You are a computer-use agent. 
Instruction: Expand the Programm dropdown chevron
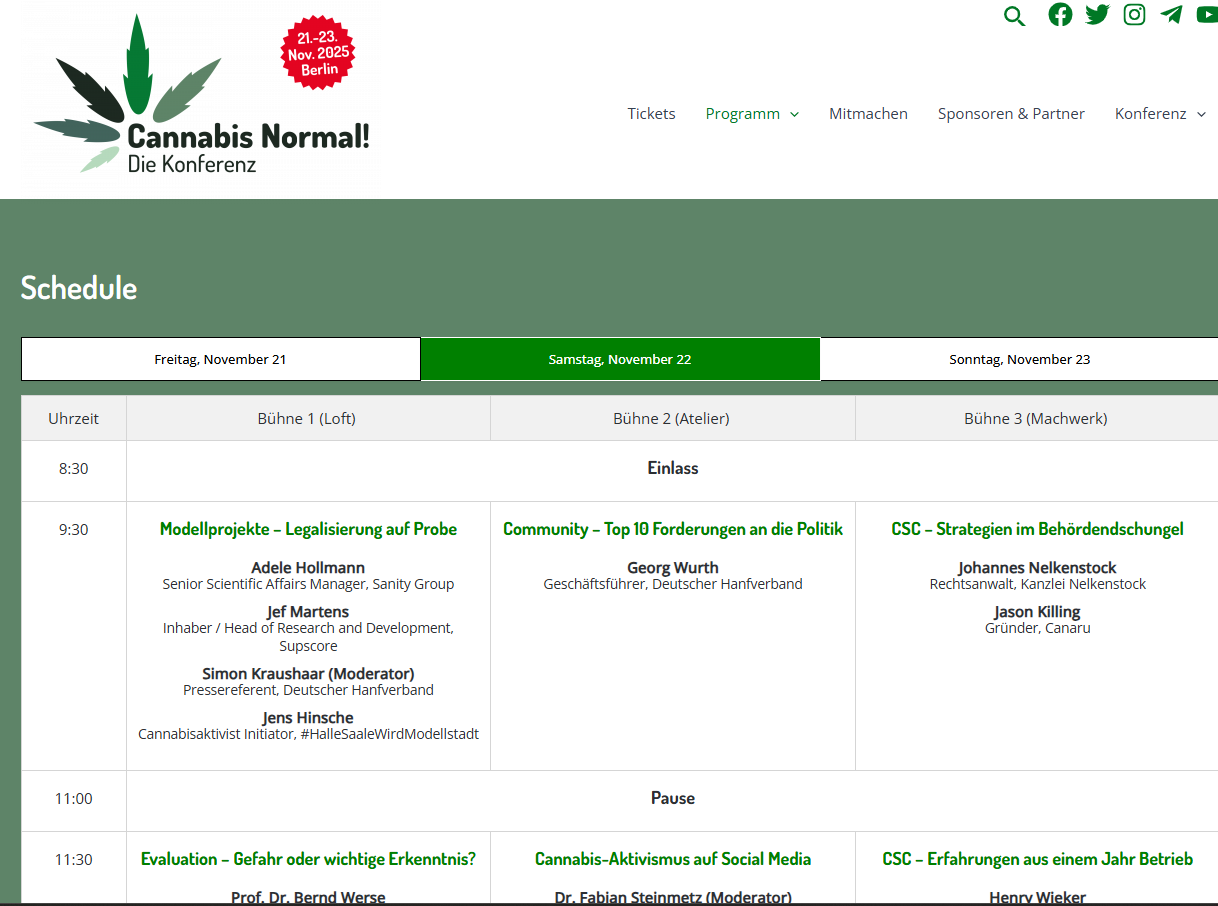794,115
